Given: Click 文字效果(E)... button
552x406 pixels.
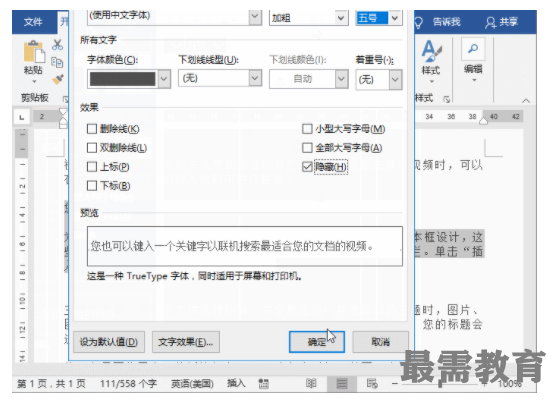Looking at the screenshot, I should [x=186, y=342].
